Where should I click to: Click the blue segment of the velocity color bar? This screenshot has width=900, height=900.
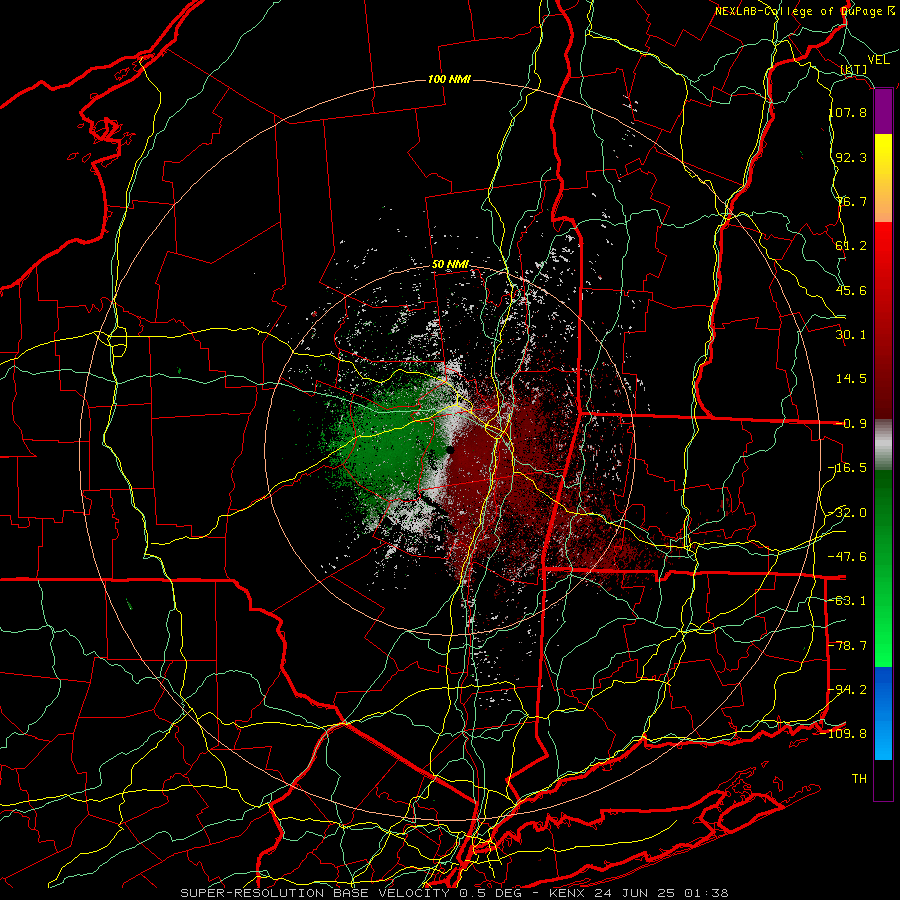[883, 713]
